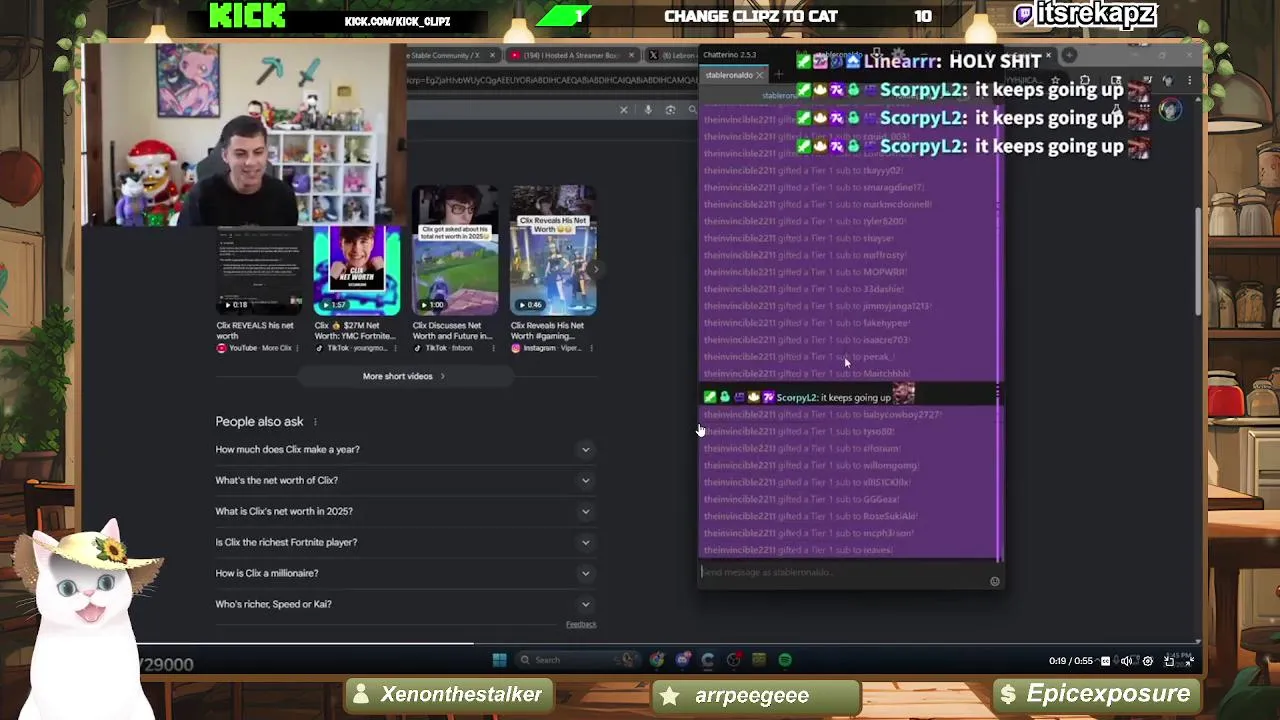The height and width of the screenshot is (720, 1280).
Task: Toggle closed captions on video player
Action: pyautogui.click(x=1105, y=661)
